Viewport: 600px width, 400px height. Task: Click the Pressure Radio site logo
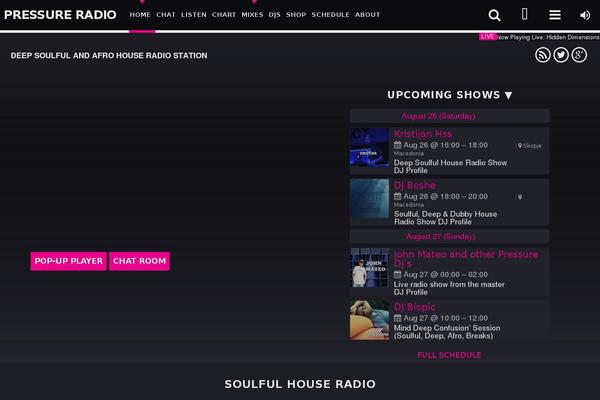point(60,15)
